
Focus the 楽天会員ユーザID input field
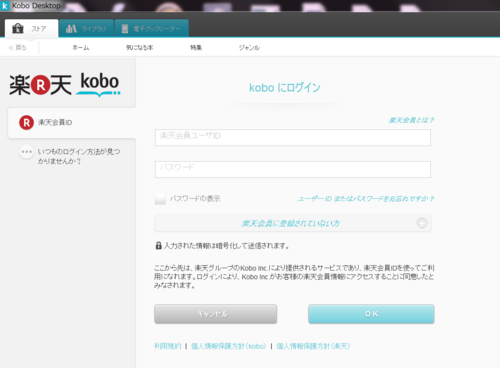pos(293,138)
